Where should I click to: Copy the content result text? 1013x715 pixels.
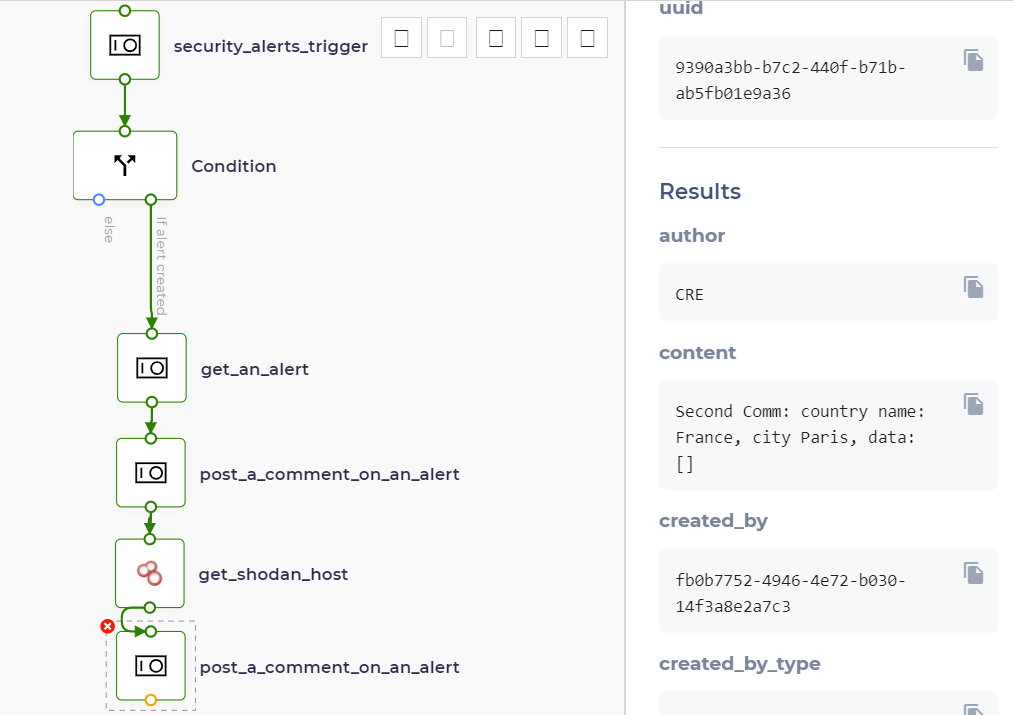974,404
